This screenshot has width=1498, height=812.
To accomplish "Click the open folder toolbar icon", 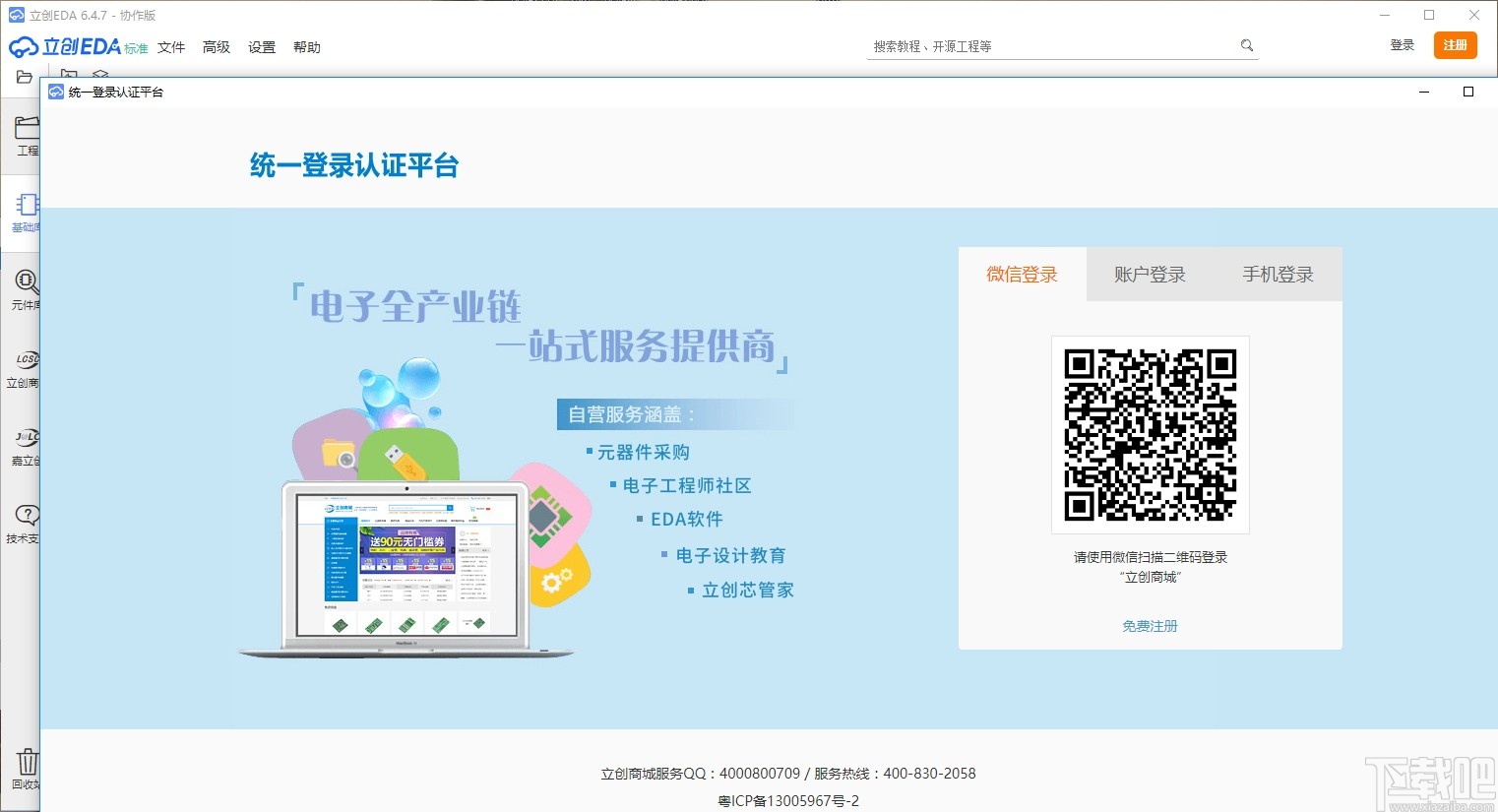I will tap(25, 77).
